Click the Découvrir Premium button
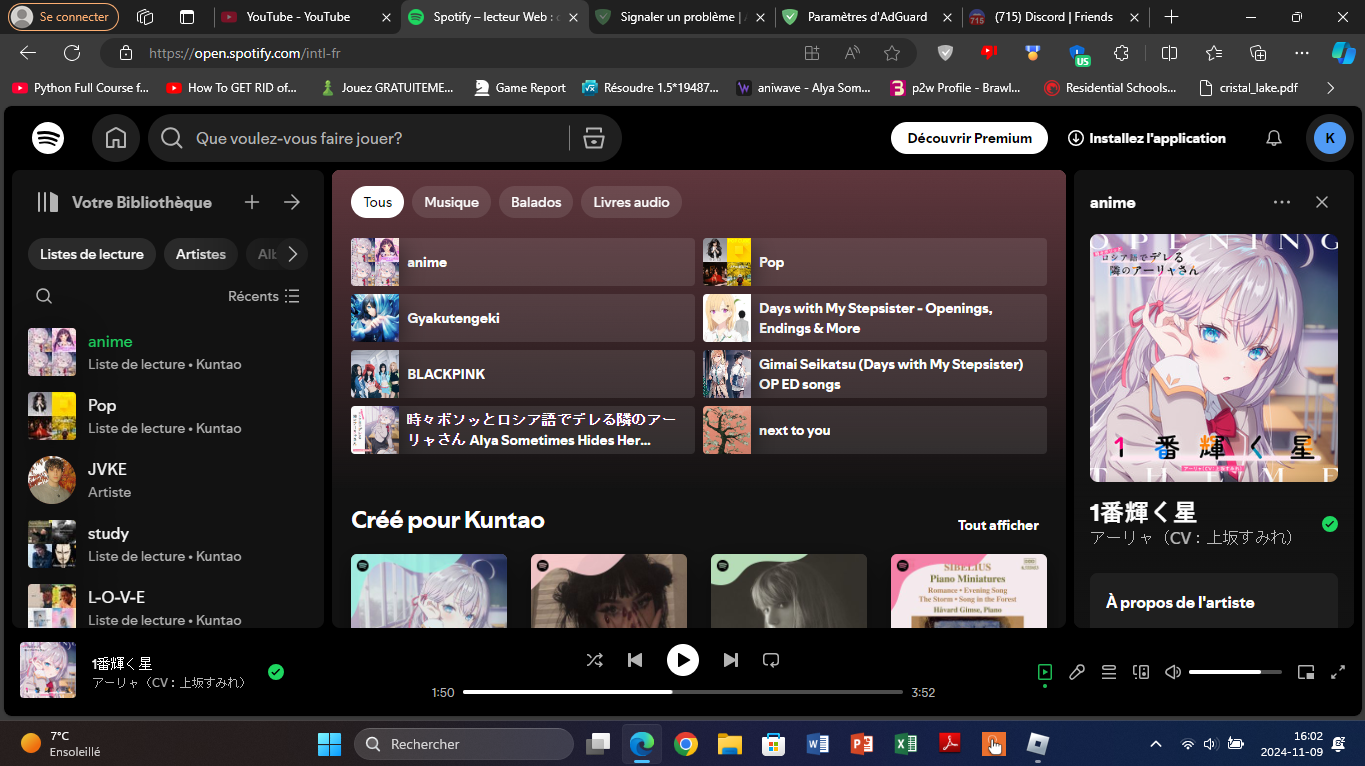This screenshot has width=1365, height=766. (967, 137)
